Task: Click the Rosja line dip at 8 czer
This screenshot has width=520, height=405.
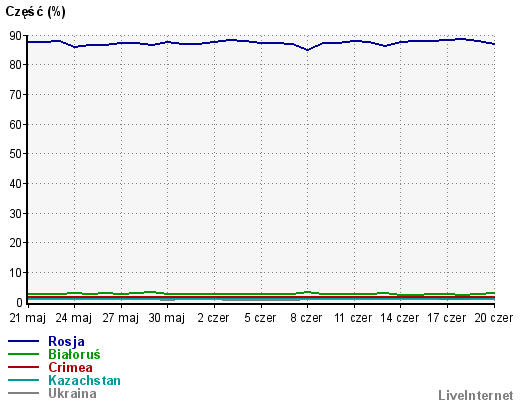Action: coord(307,50)
